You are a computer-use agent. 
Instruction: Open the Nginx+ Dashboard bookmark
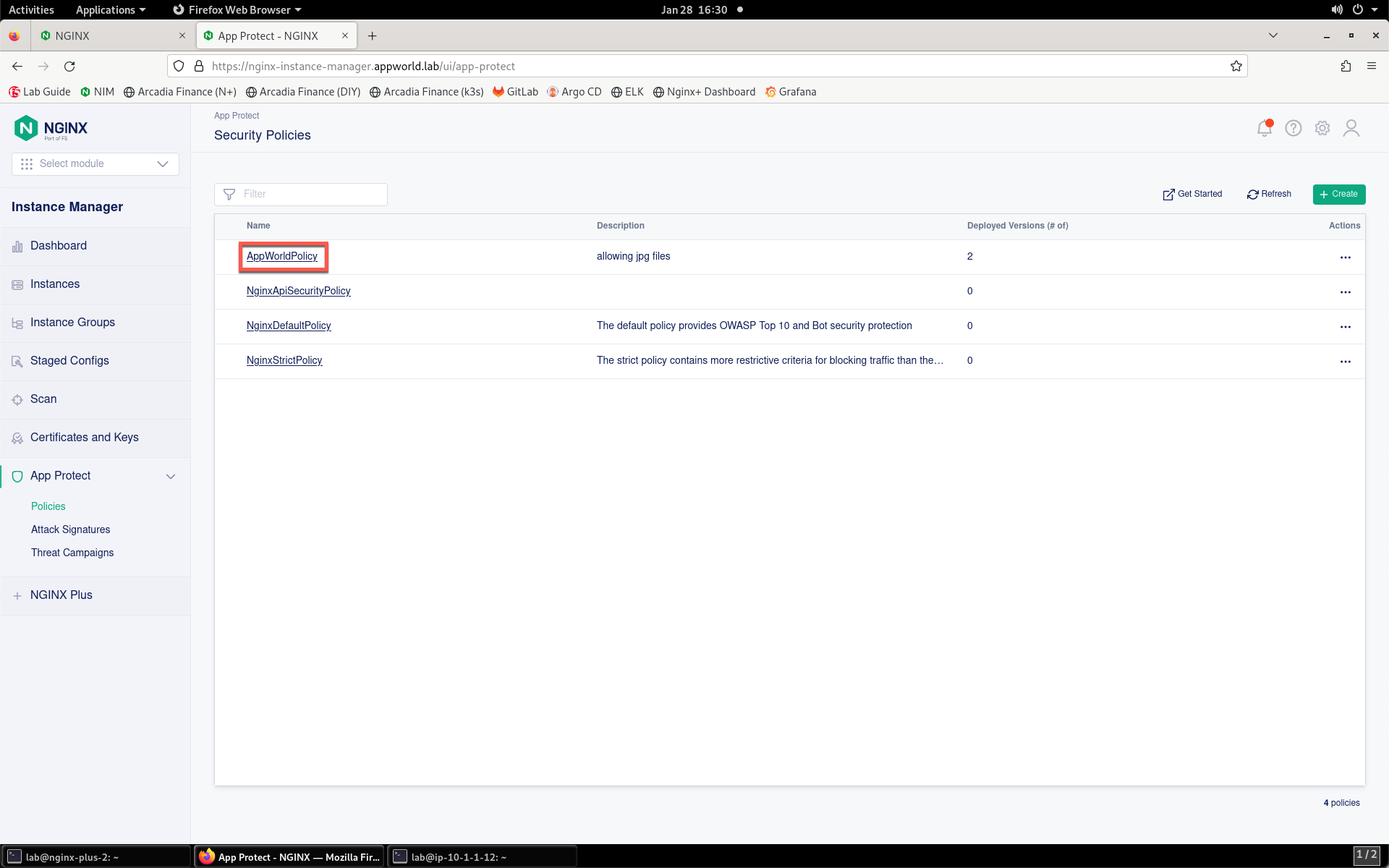[x=704, y=92]
